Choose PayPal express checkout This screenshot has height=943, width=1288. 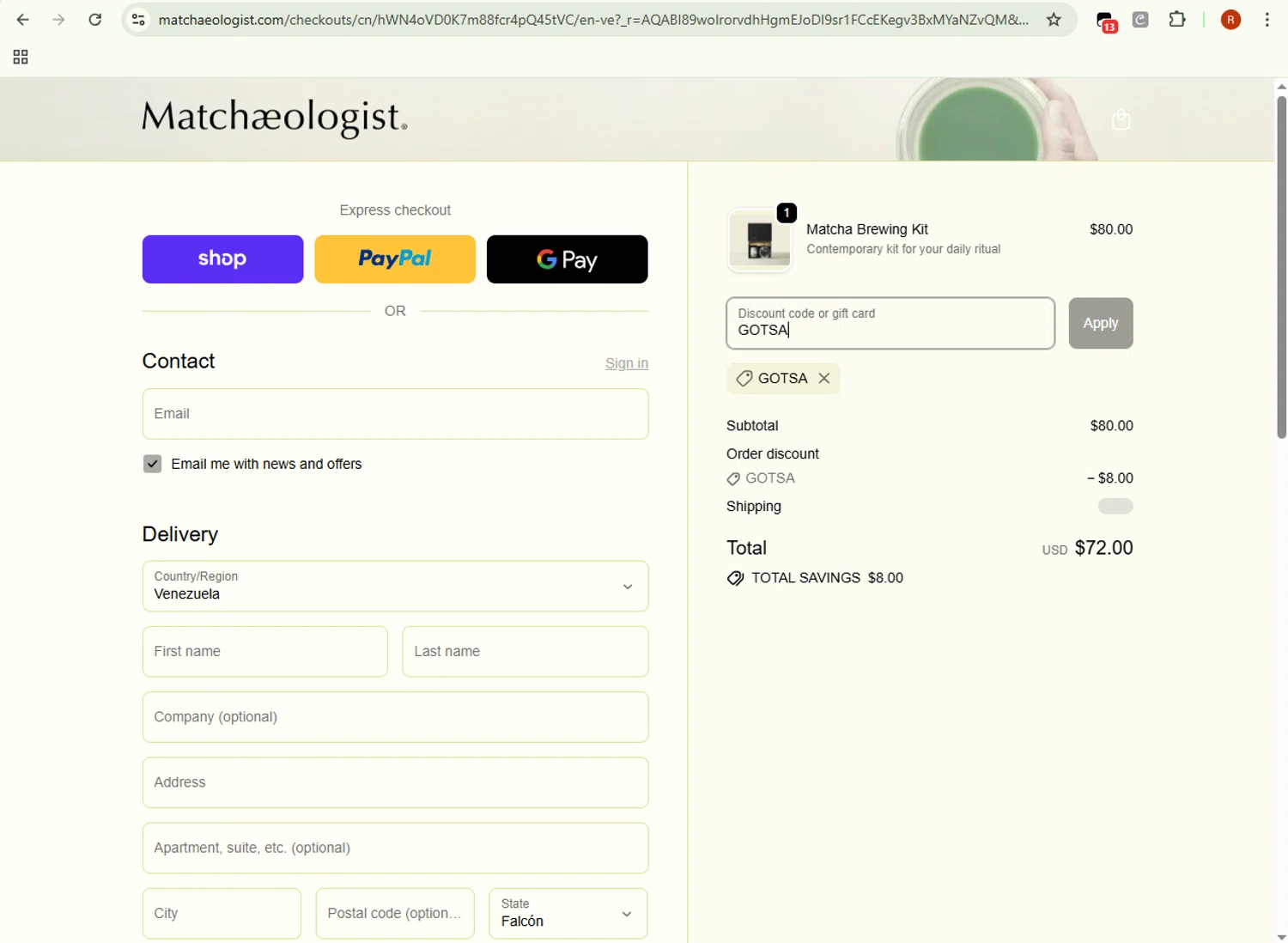coord(395,259)
